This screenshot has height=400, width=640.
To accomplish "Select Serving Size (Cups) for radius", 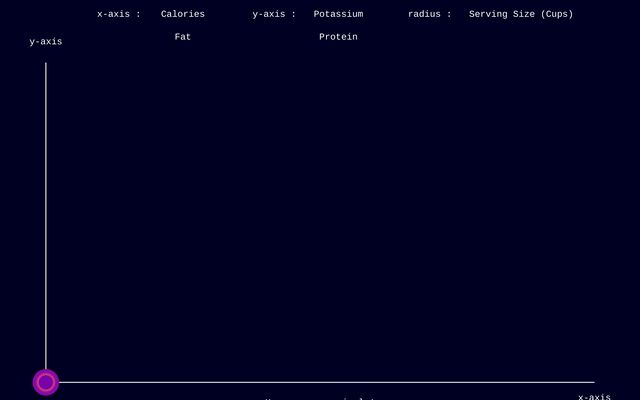I will (x=520, y=14).
